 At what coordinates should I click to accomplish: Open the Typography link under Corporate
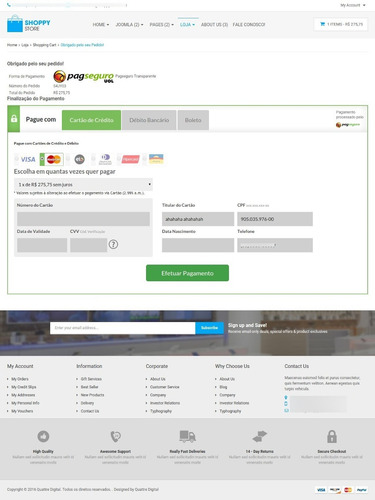[x=161, y=411]
